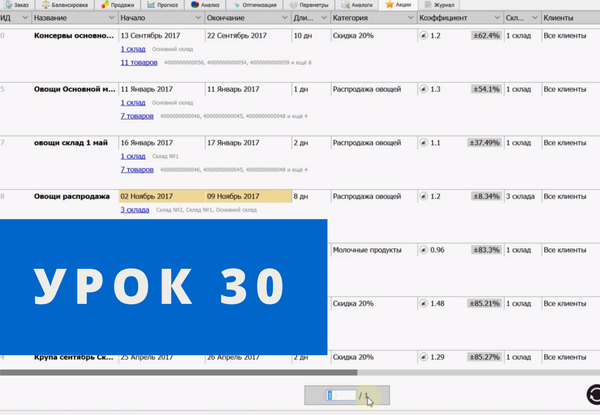Open the 3 склада link
Screen dimensions: 600x415
coord(135,210)
